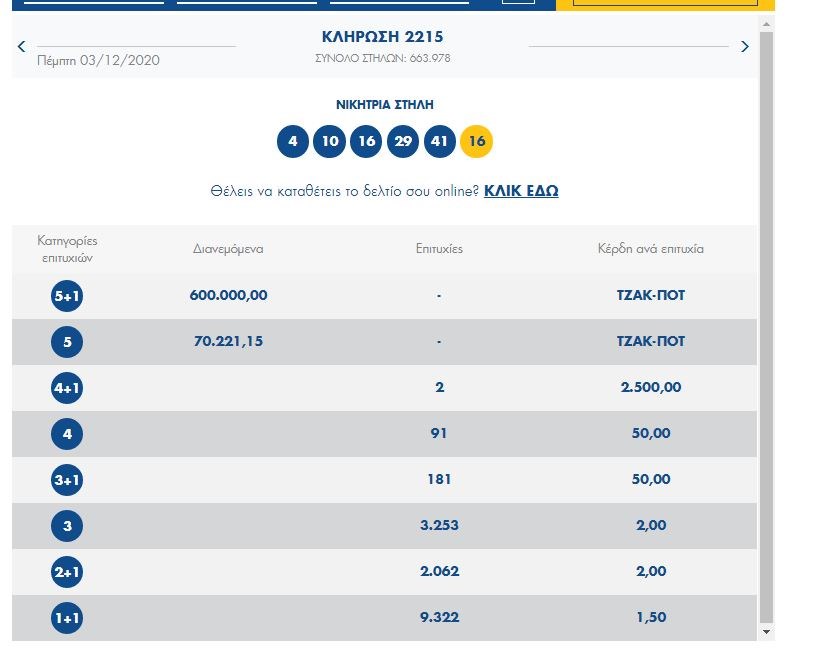Click the ΚΛΗΡΩΣΗ 2215 draw title
Image resolution: width=817 pixels, height=654 pixels.
[x=383, y=37]
